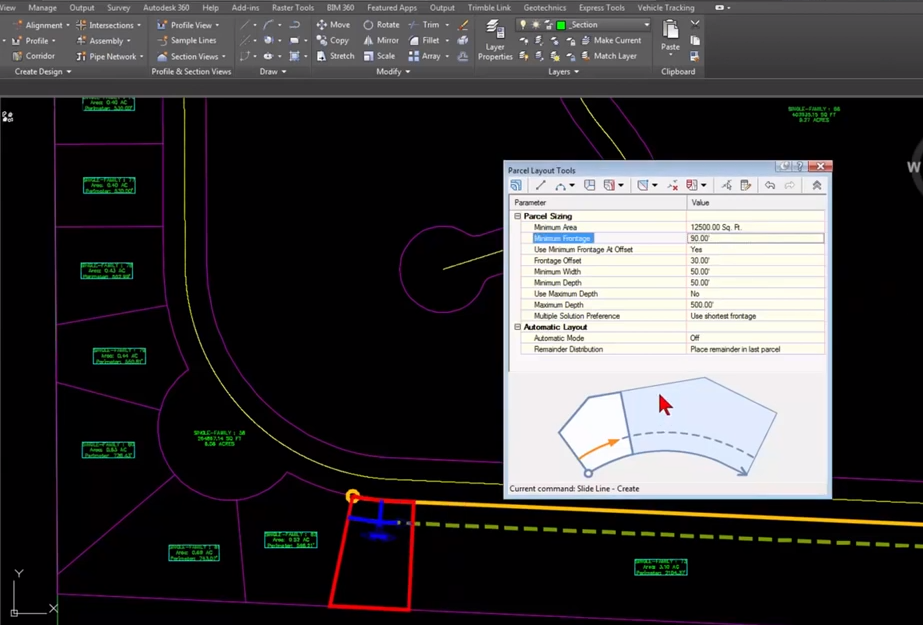
Task: Open Layer Properties manager
Action: coord(495,39)
